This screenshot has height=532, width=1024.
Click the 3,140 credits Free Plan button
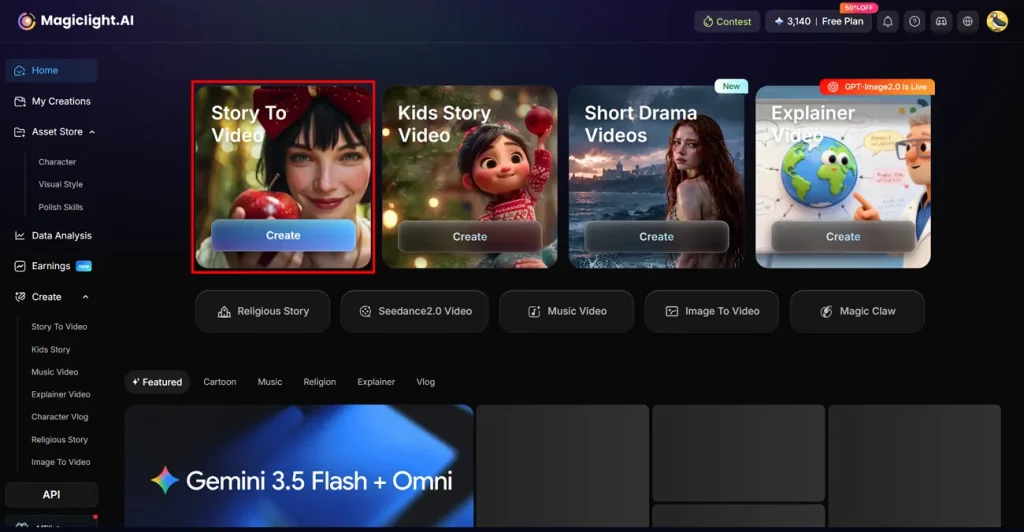[x=818, y=22]
